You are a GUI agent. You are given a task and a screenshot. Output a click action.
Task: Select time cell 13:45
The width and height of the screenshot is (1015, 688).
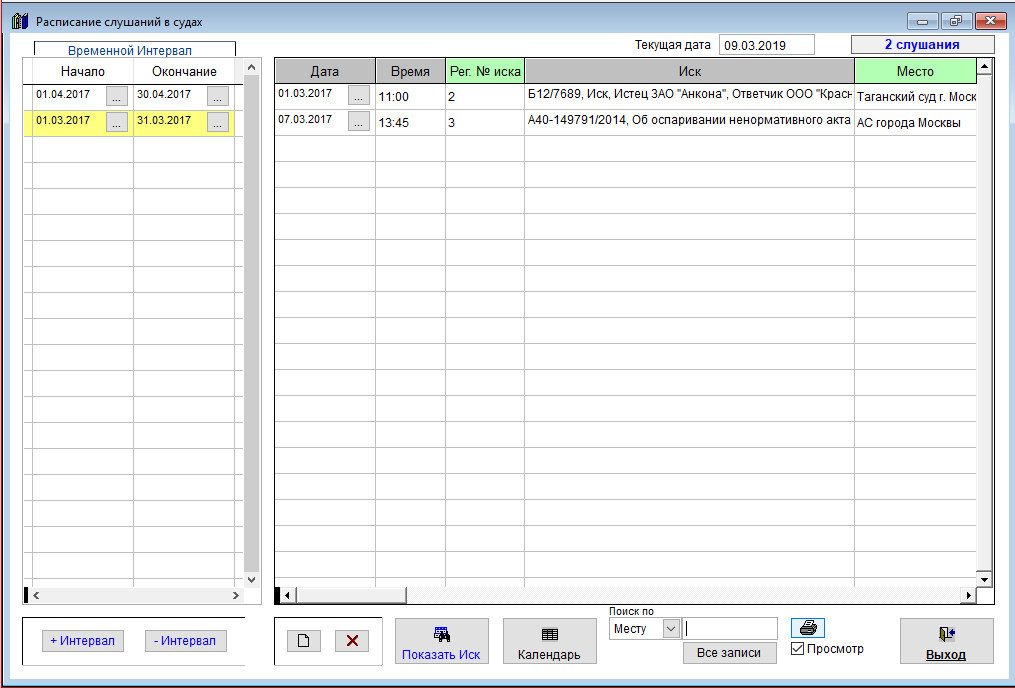pos(410,122)
